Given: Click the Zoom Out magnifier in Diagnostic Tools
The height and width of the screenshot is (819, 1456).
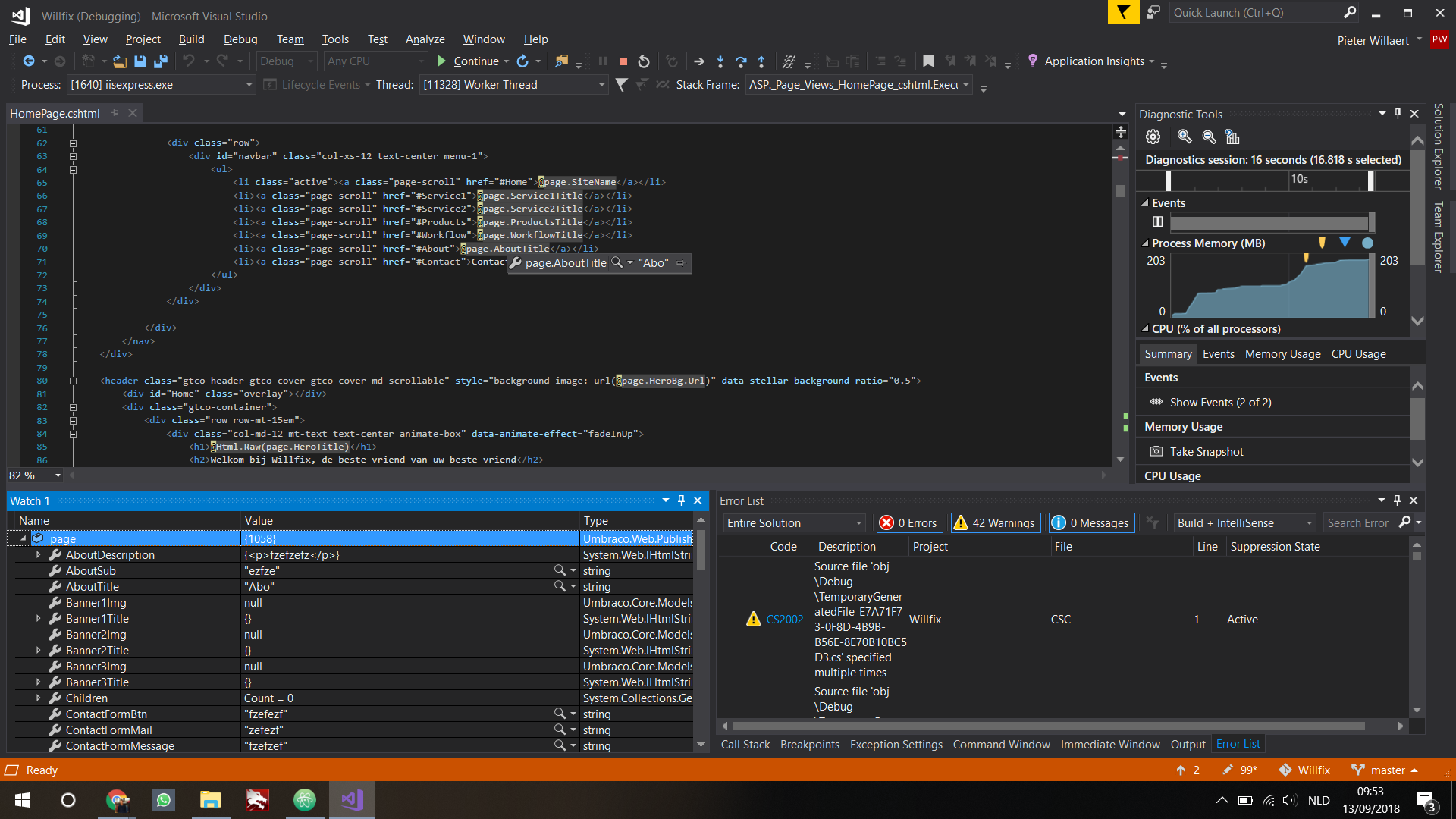Looking at the screenshot, I should click(1210, 136).
